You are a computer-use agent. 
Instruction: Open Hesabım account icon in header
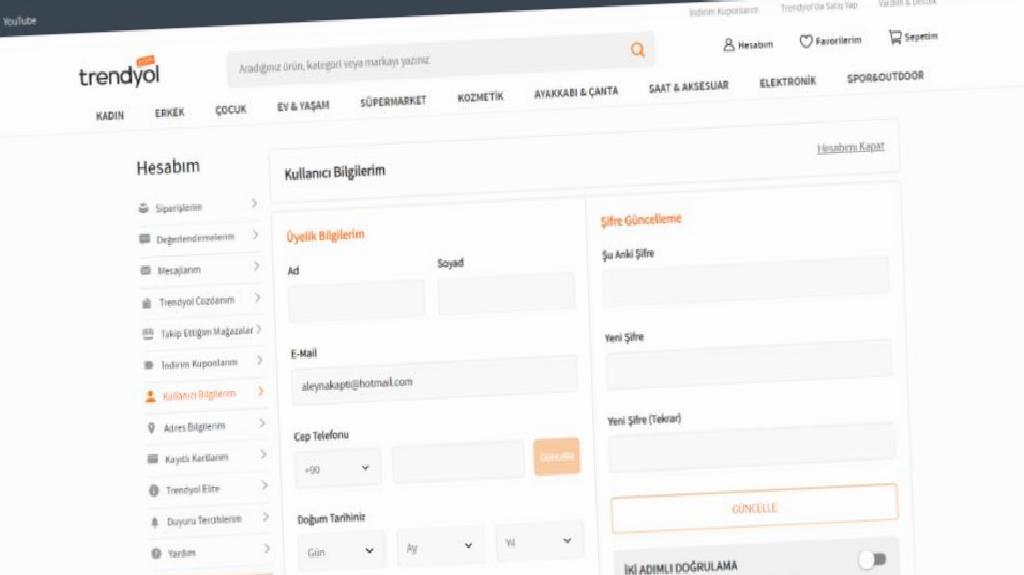(729, 44)
